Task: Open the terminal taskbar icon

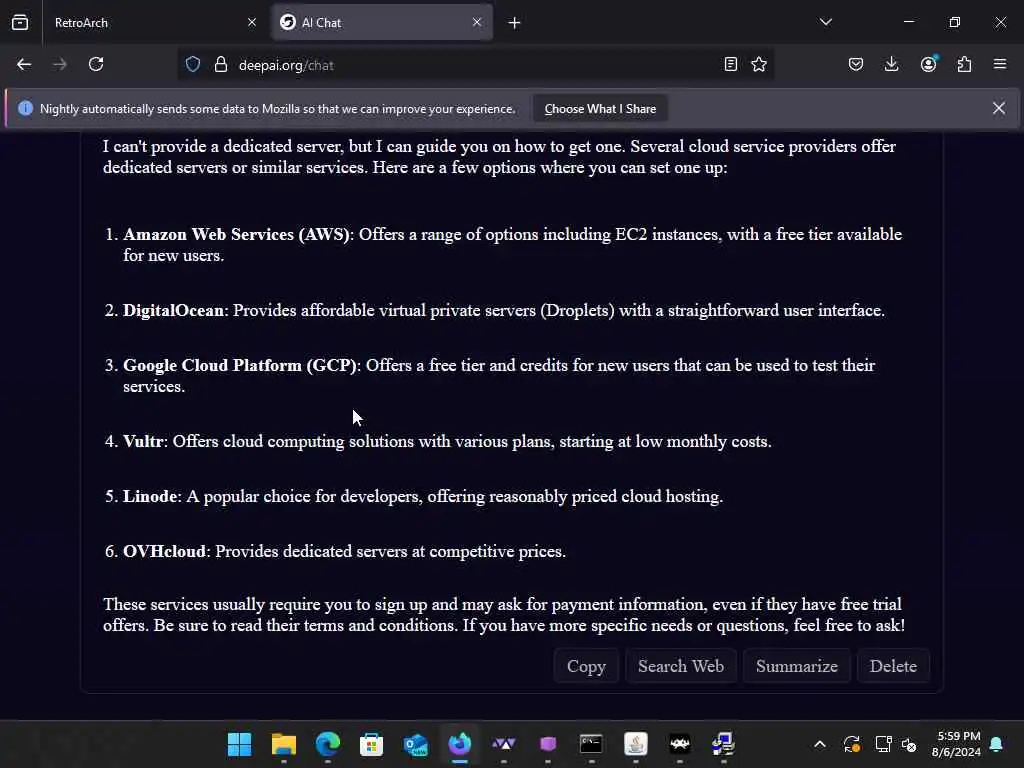Action: pos(591,744)
